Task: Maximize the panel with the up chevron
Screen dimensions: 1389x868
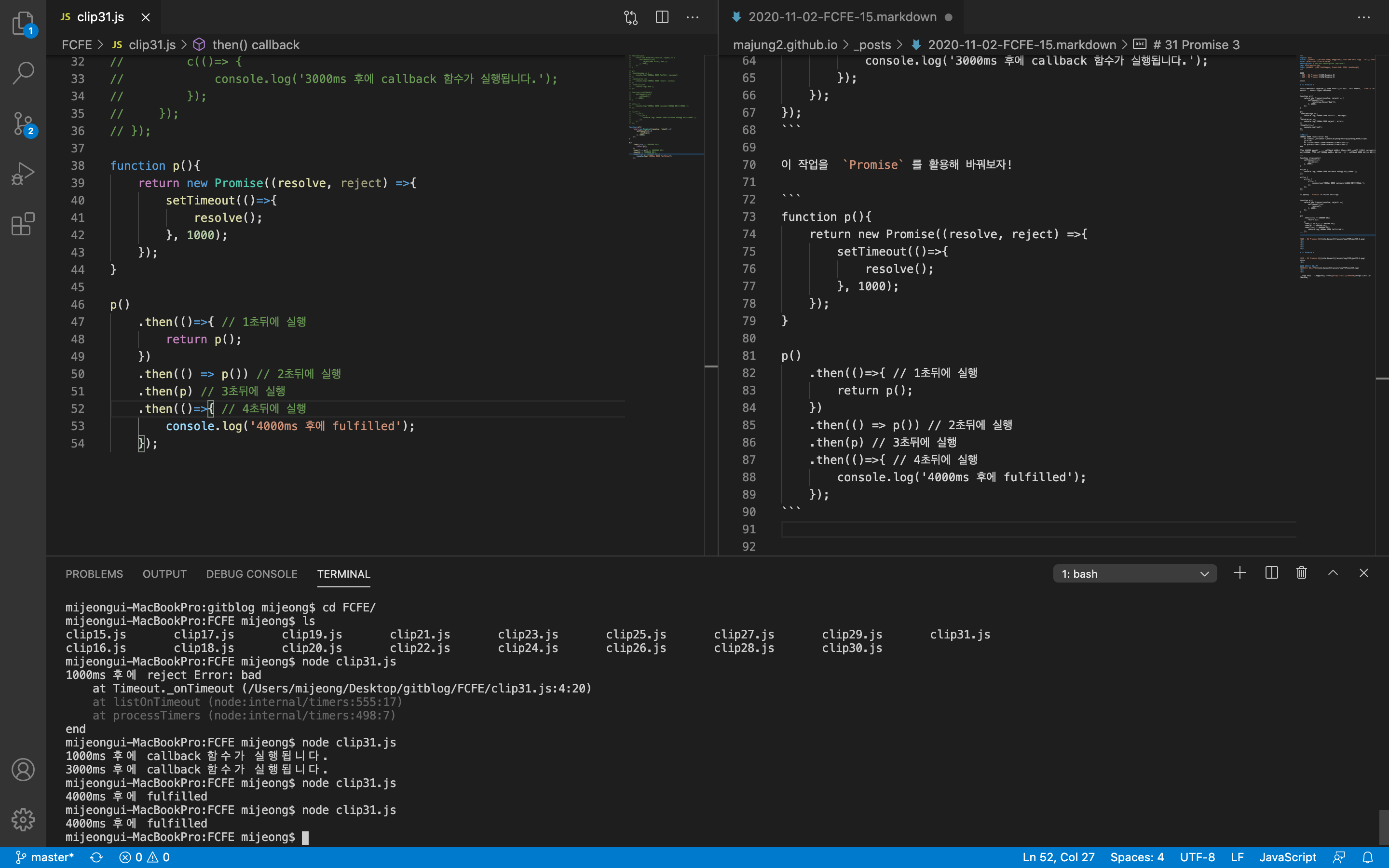Action: tap(1333, 573)
